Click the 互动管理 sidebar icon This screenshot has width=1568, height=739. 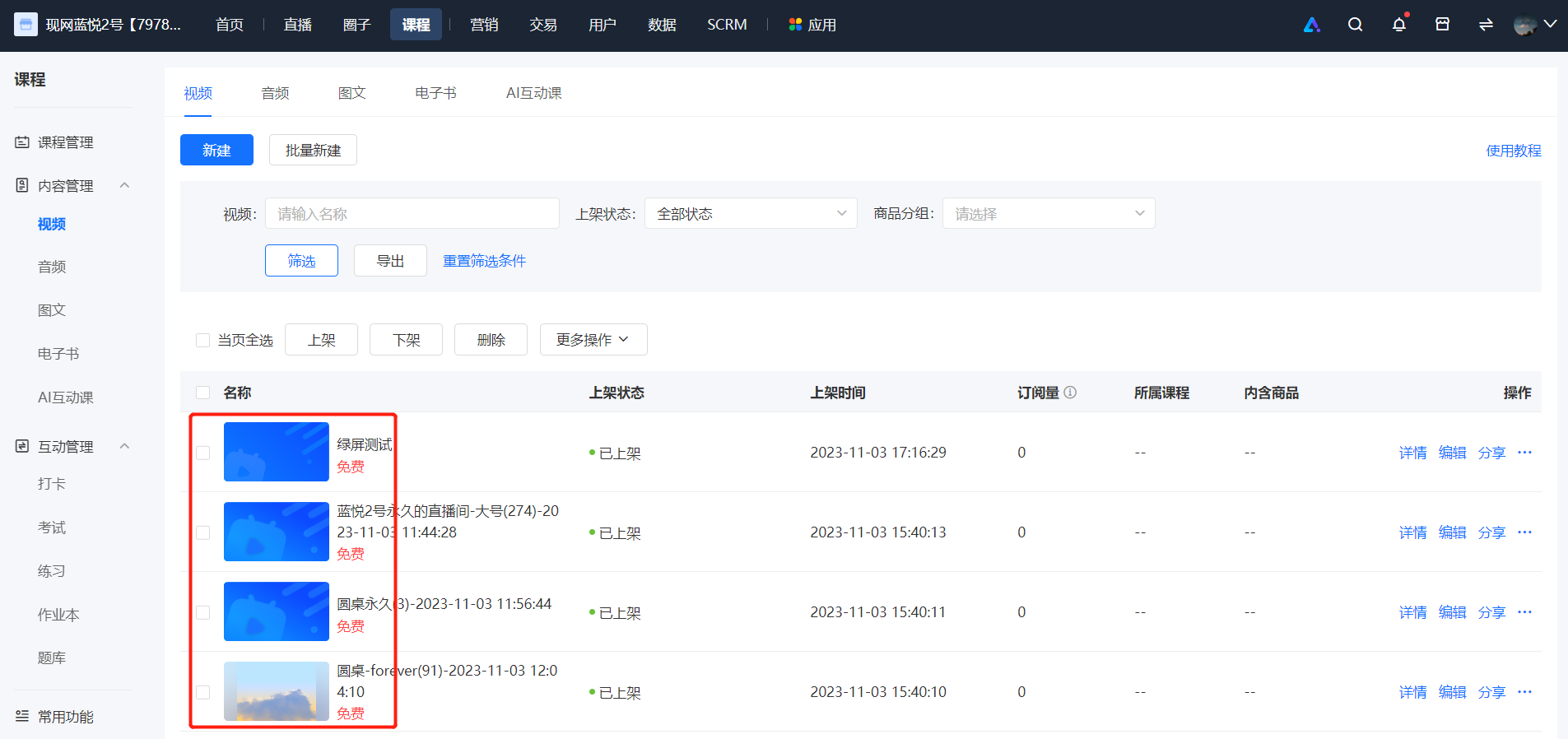click(22, 446)
